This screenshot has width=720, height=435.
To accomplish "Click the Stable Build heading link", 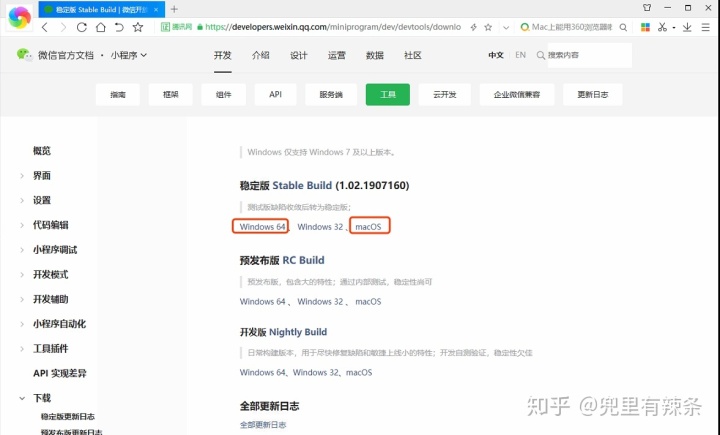I will click(302, 185).
